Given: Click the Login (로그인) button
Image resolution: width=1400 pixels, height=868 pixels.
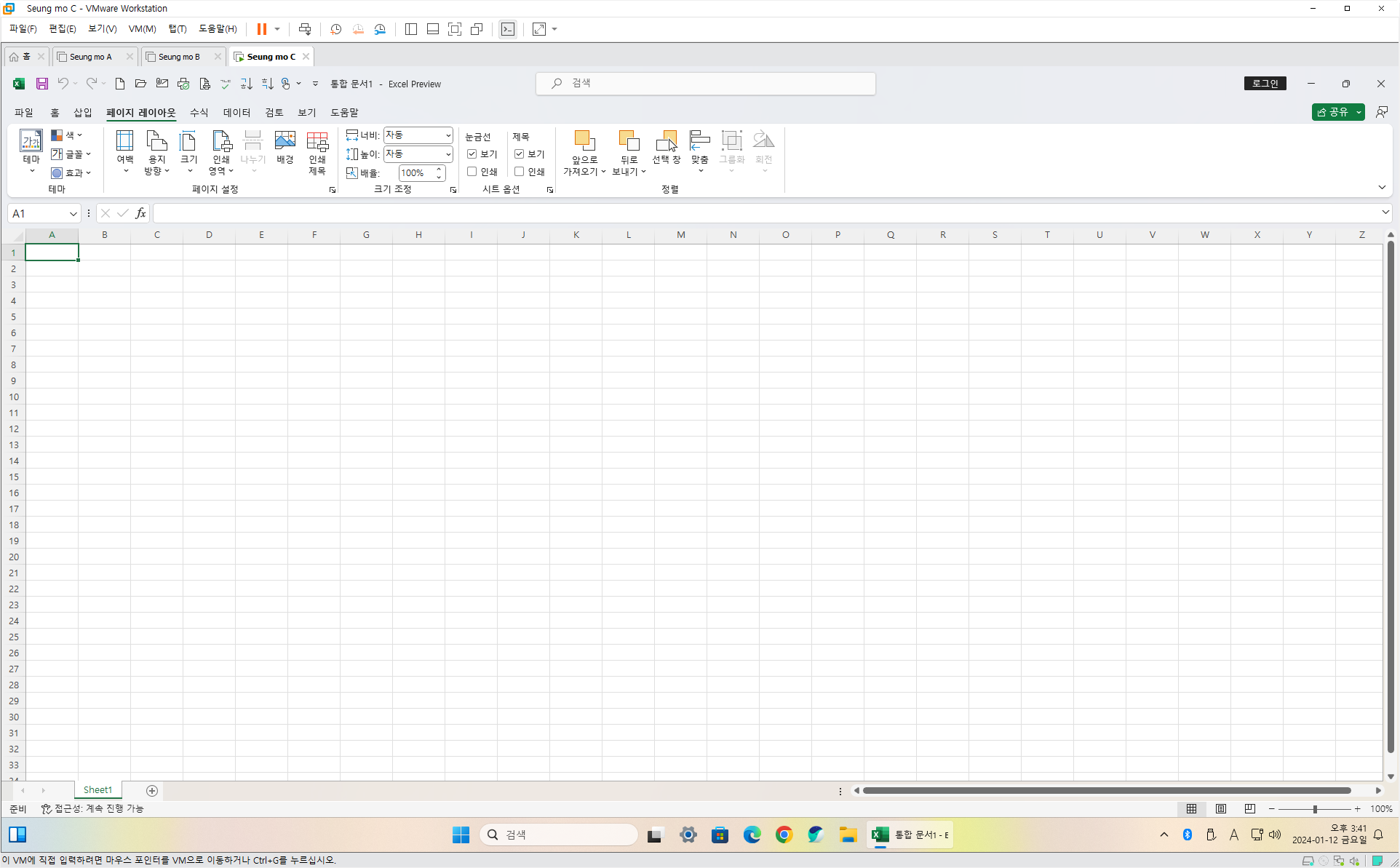Looking at the screenshot, I should click(x=1265, y=84).
